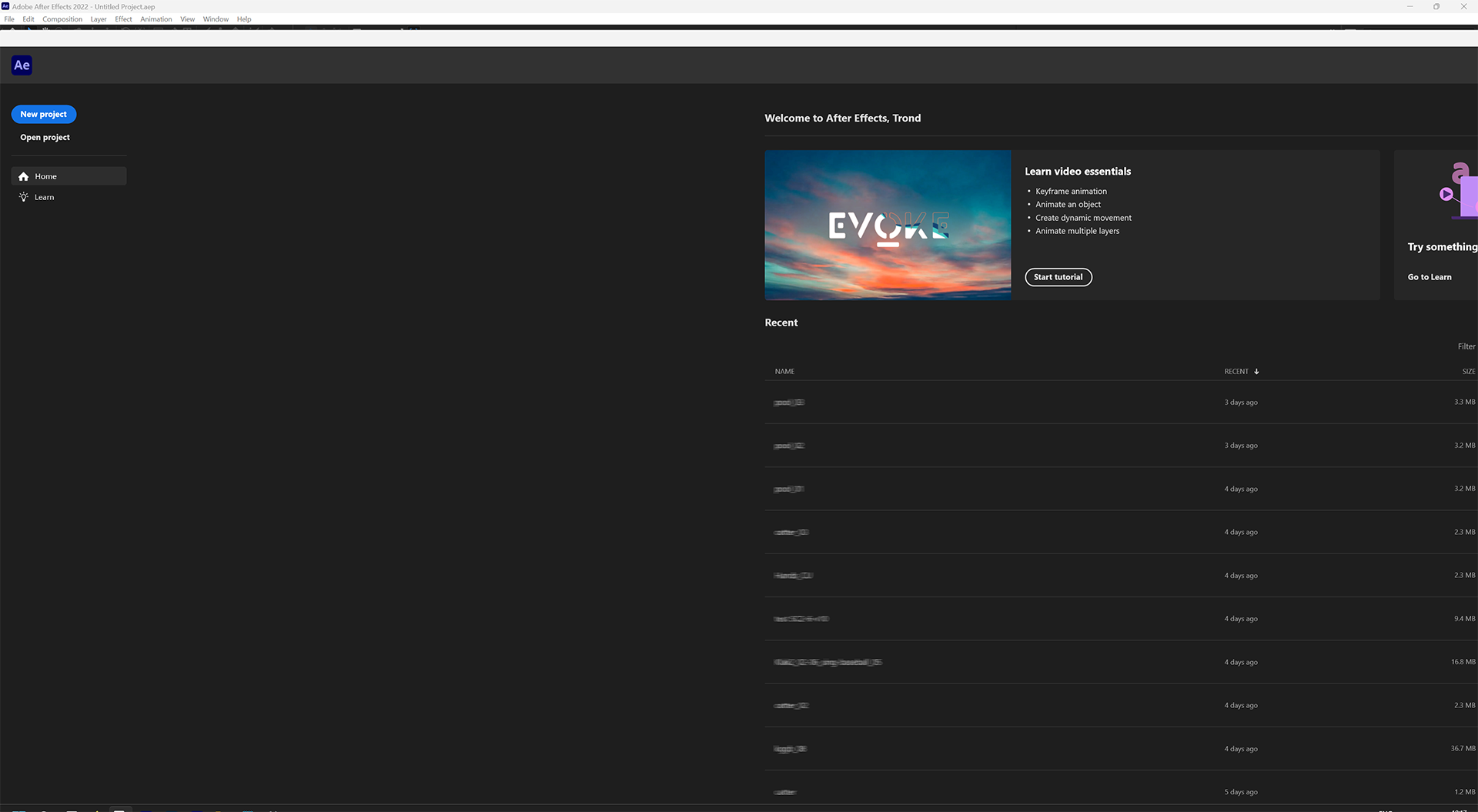
Task: Click the Ae logo in the header
Action: coord(21,65)
